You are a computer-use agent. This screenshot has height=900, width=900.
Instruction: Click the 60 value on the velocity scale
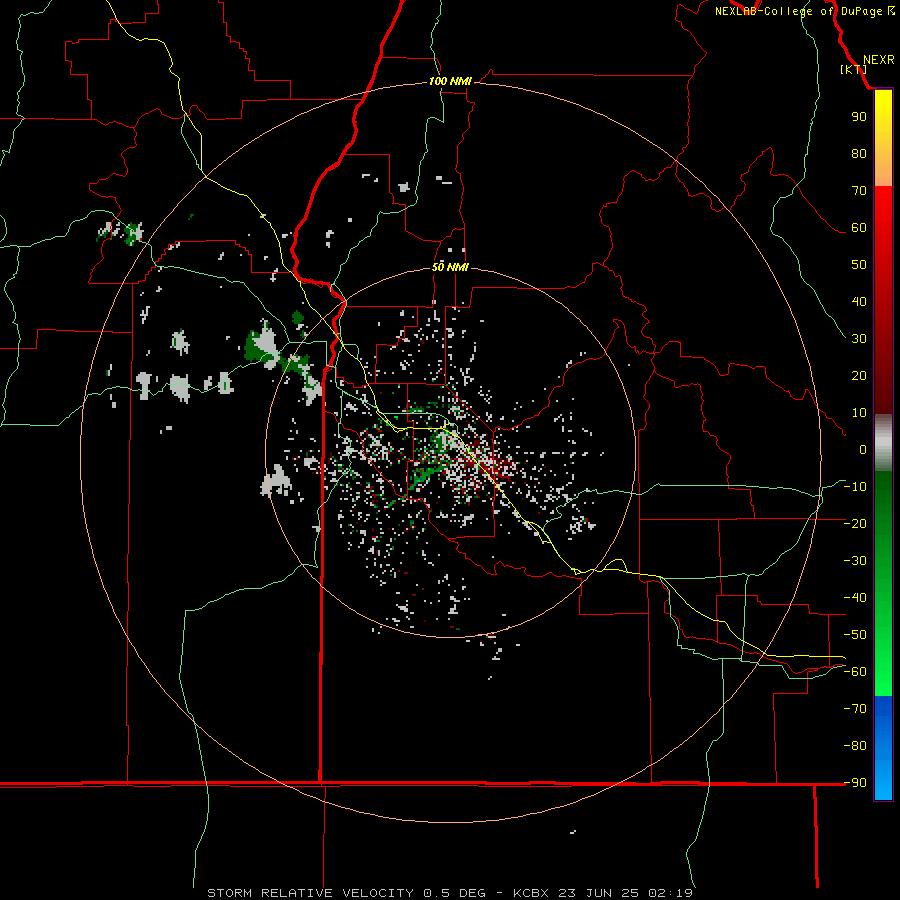pos(859,227)
